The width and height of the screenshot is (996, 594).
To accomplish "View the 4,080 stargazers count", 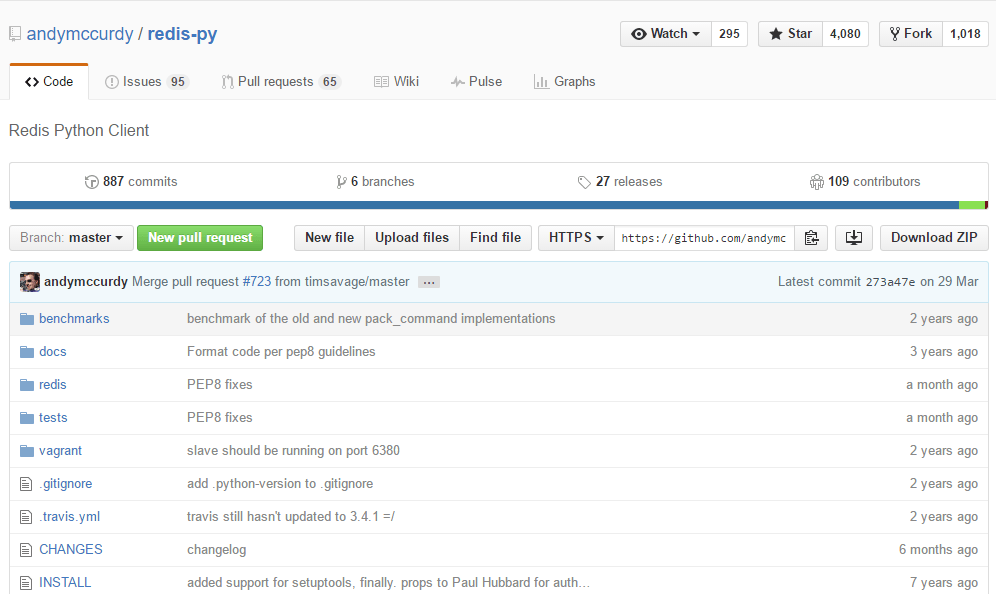I will [845, 34].
